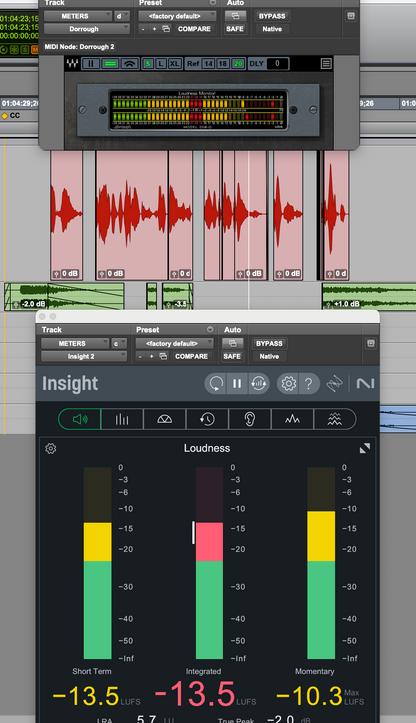Open the Intelligibility ear tab

pyautogui.click(x=250, y=419)
